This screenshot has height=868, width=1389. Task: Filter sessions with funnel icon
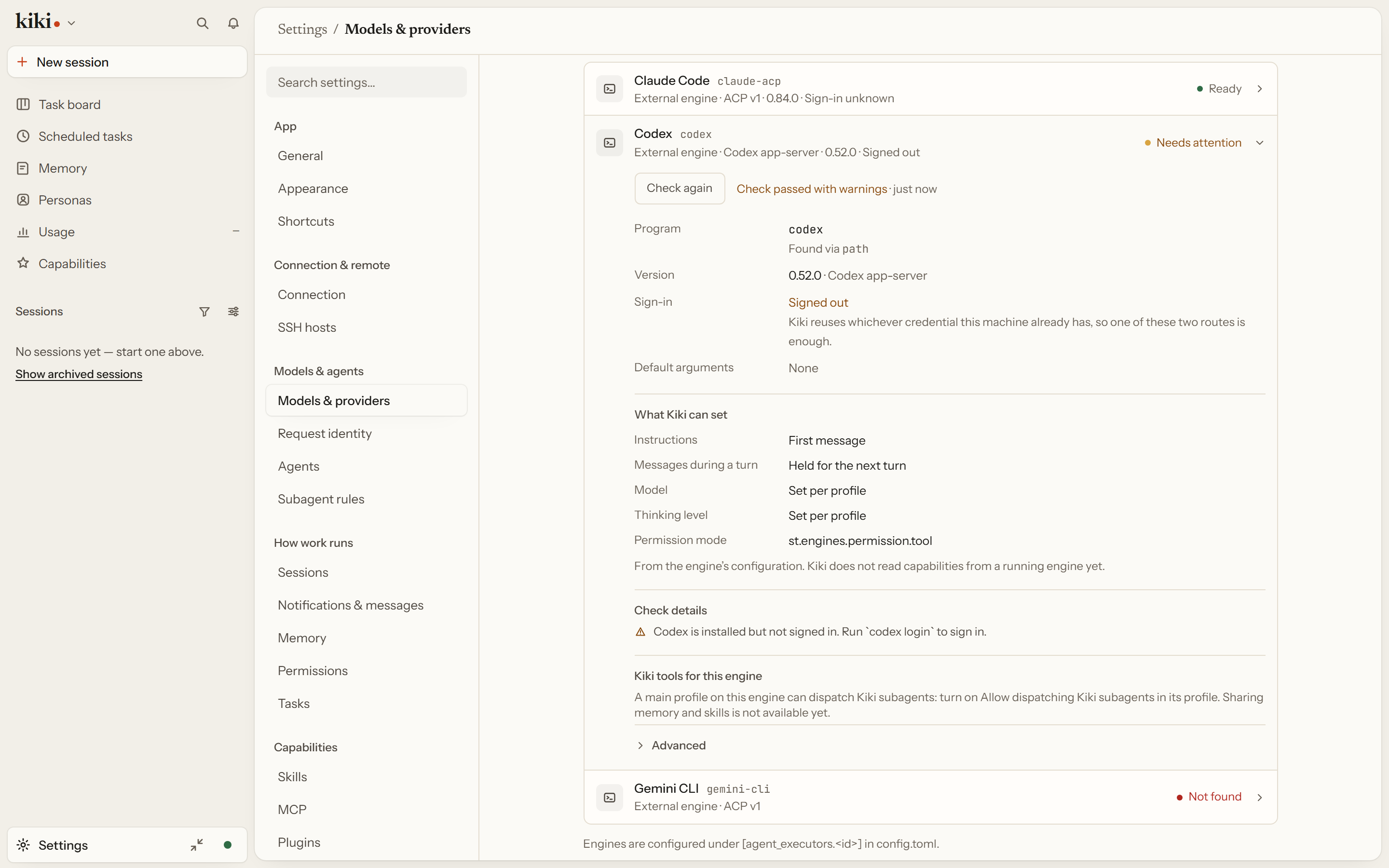click(204, 312)
